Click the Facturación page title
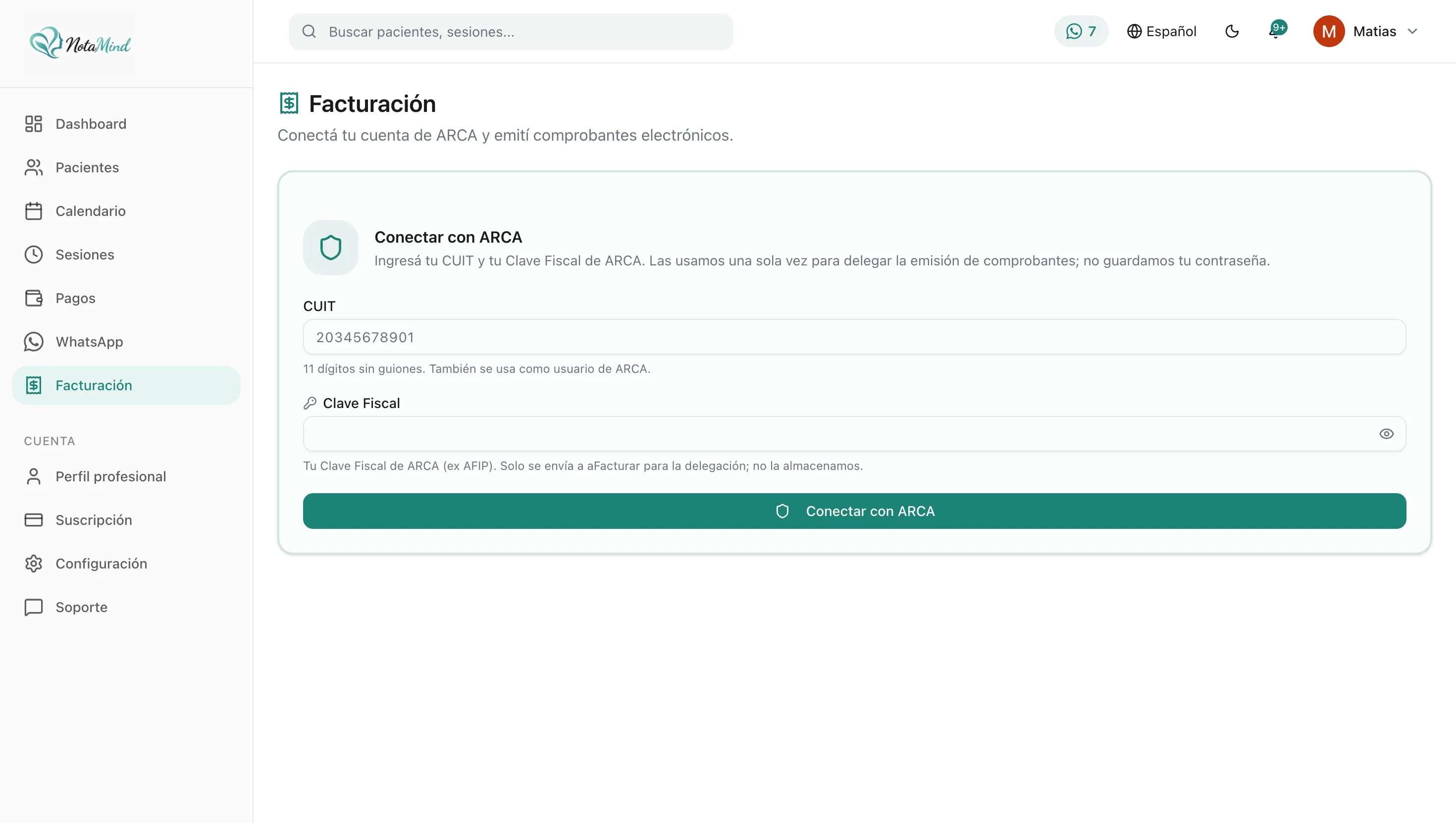The height and width of the screenshot is (823, 1456). click(372, 104)
